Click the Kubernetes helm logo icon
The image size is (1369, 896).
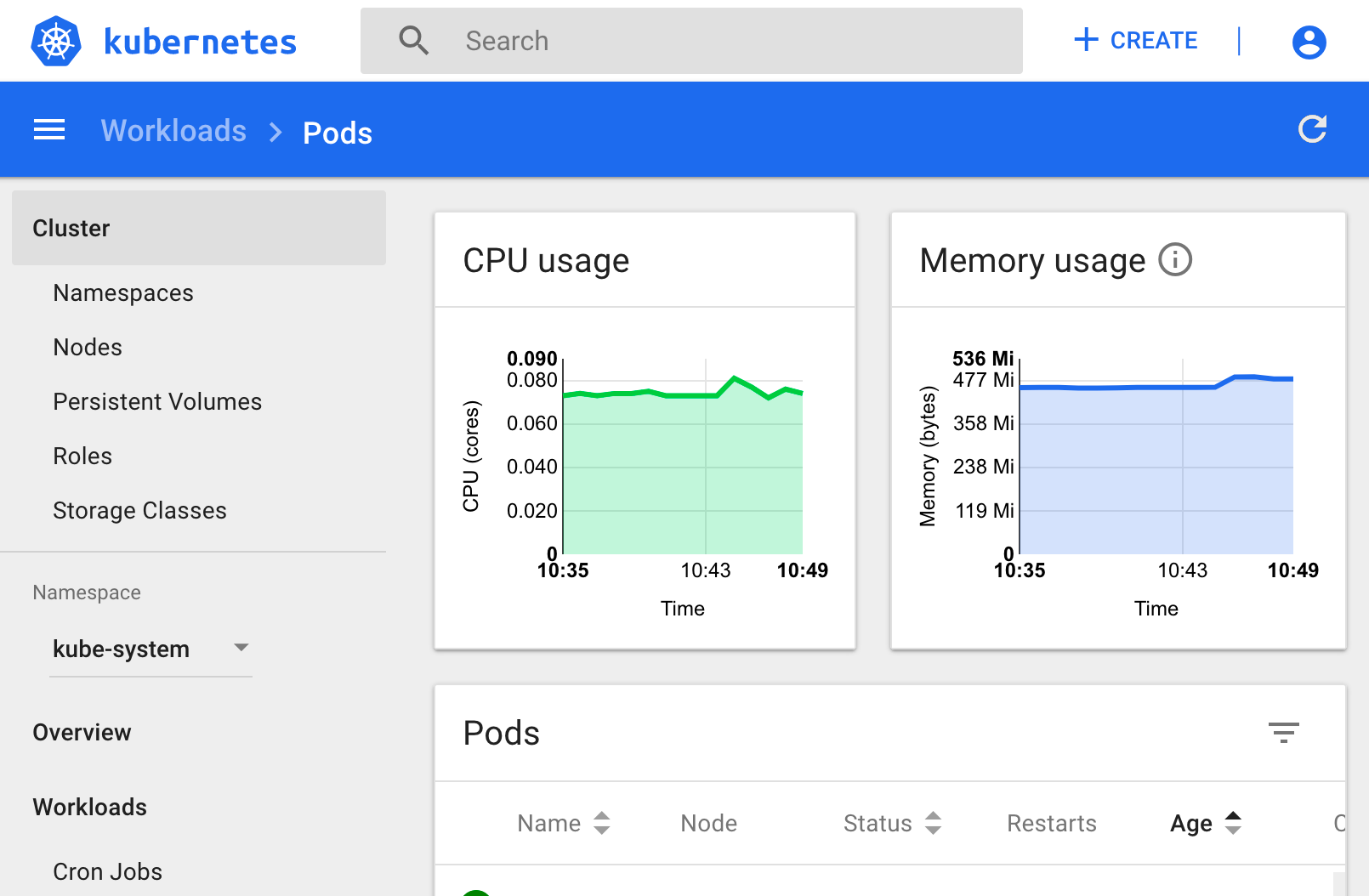click(56, 42)
